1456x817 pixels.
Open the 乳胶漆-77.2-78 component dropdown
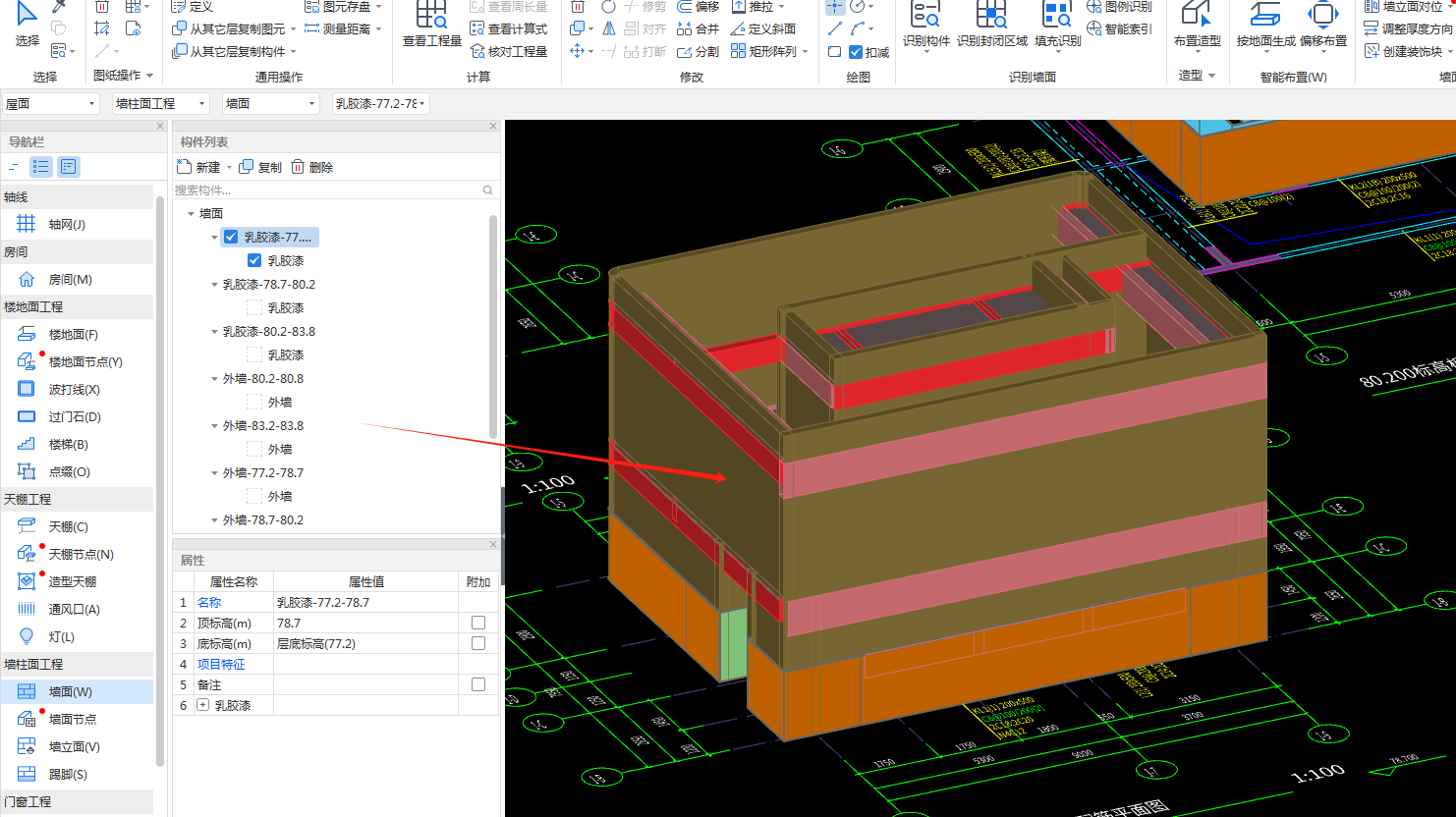coord(380,103)
